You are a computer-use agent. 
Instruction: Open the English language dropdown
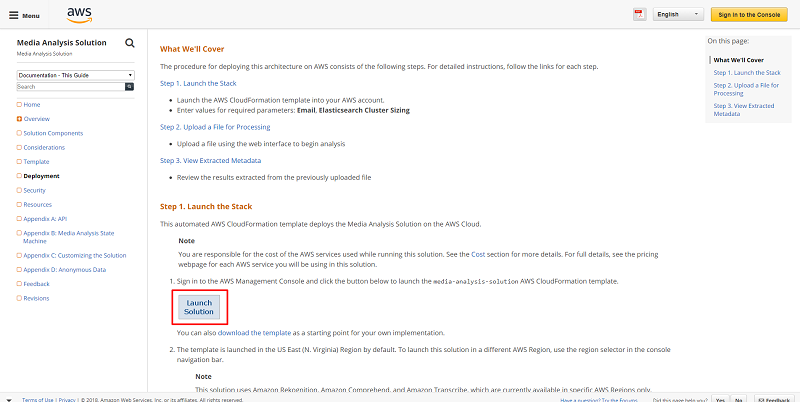pyautogui.click(x=678, y=14)
